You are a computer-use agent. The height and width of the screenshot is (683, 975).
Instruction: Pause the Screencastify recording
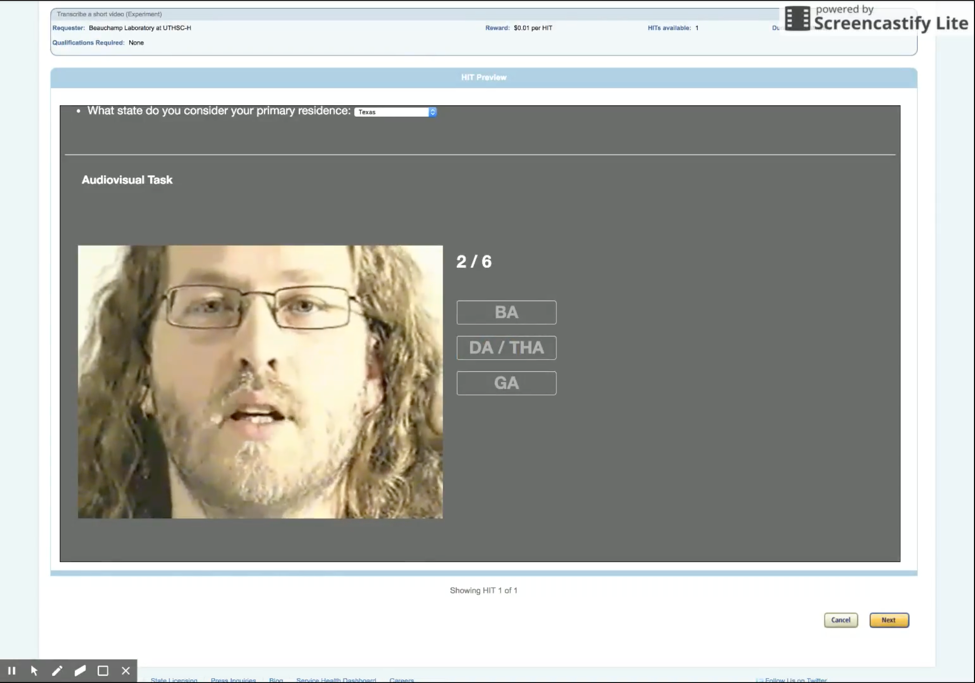(x=12, y=671)
